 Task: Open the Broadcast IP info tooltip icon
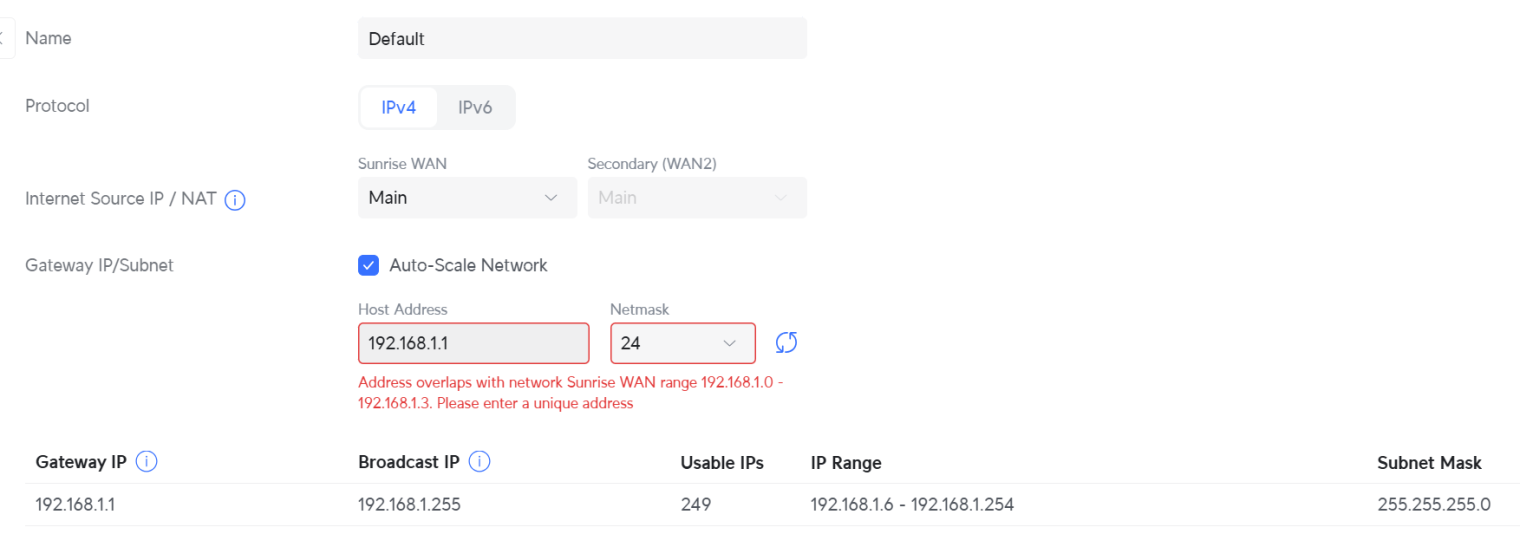coord(479,463)
